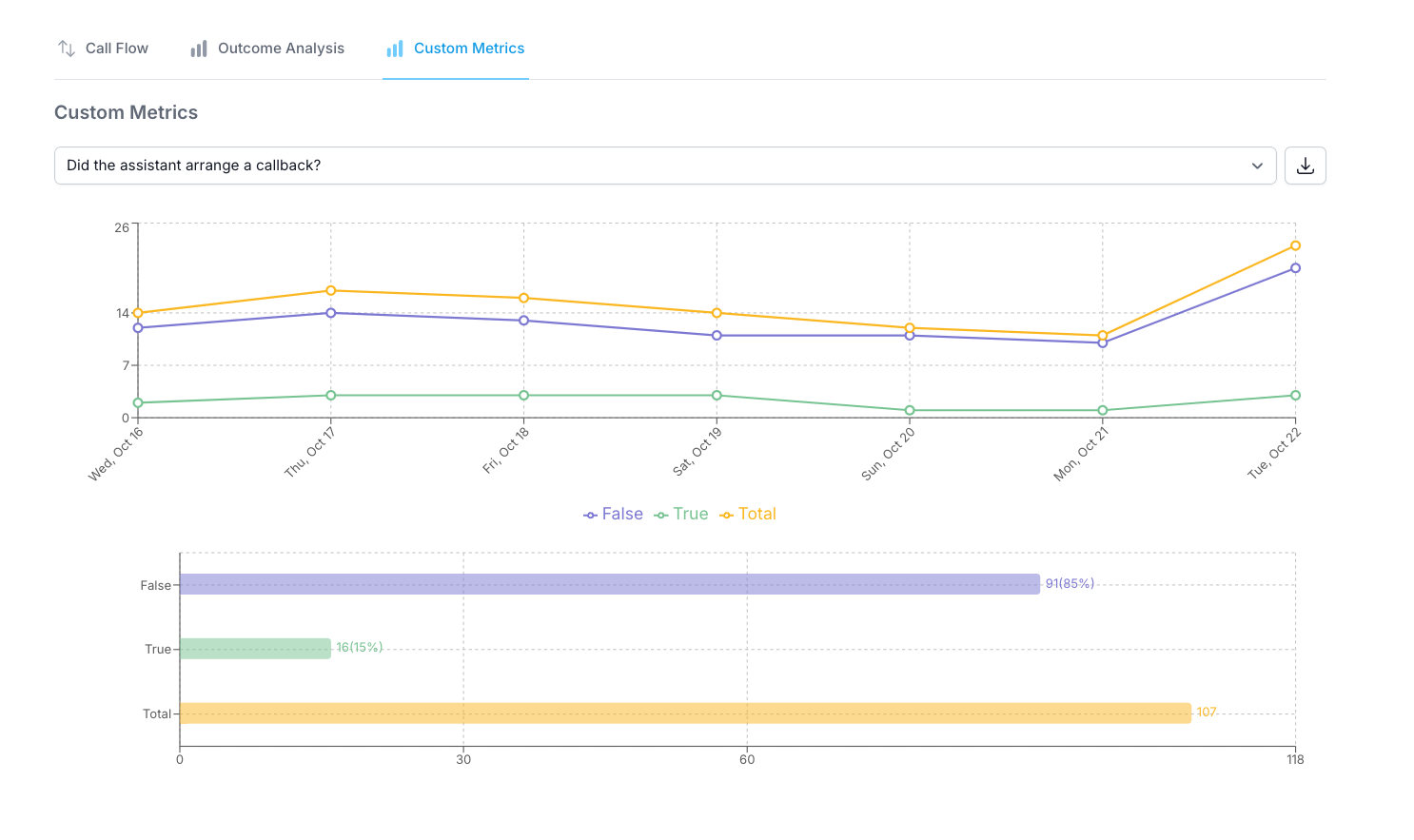Click the Custom Metrics bar chart icon
This screenshot has height=840, width=1414.
coord(395,49)
